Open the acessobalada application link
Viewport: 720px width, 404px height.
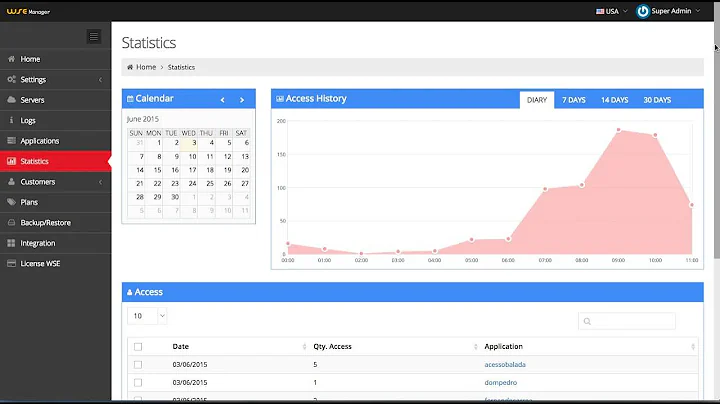click(505, 365)
